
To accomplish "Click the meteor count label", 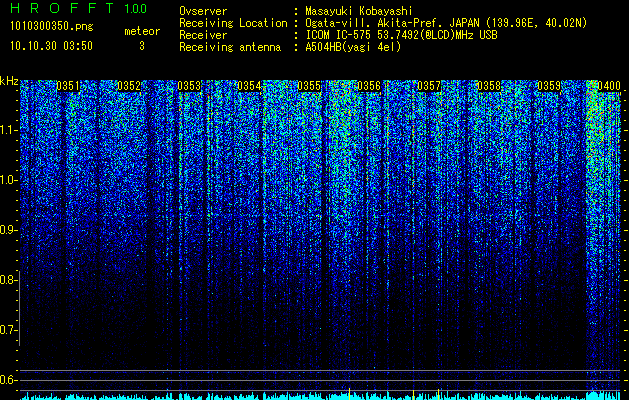I will pos(142,31).
